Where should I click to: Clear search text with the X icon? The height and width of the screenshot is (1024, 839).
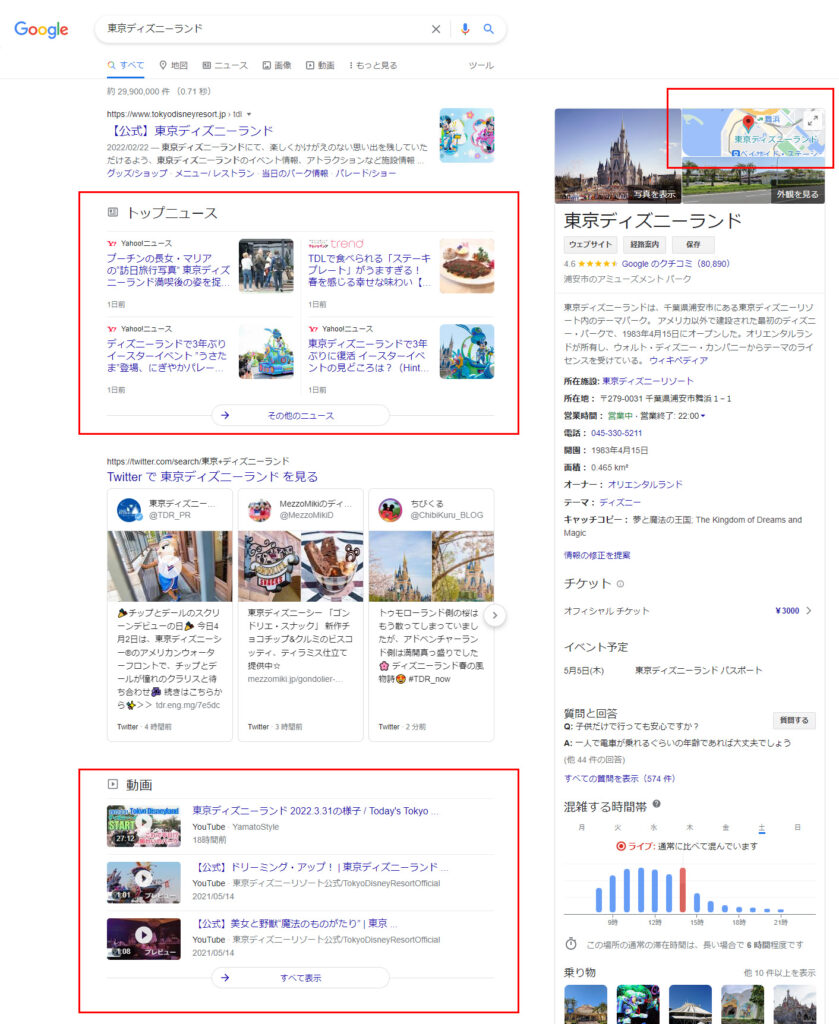click(435, 29)
